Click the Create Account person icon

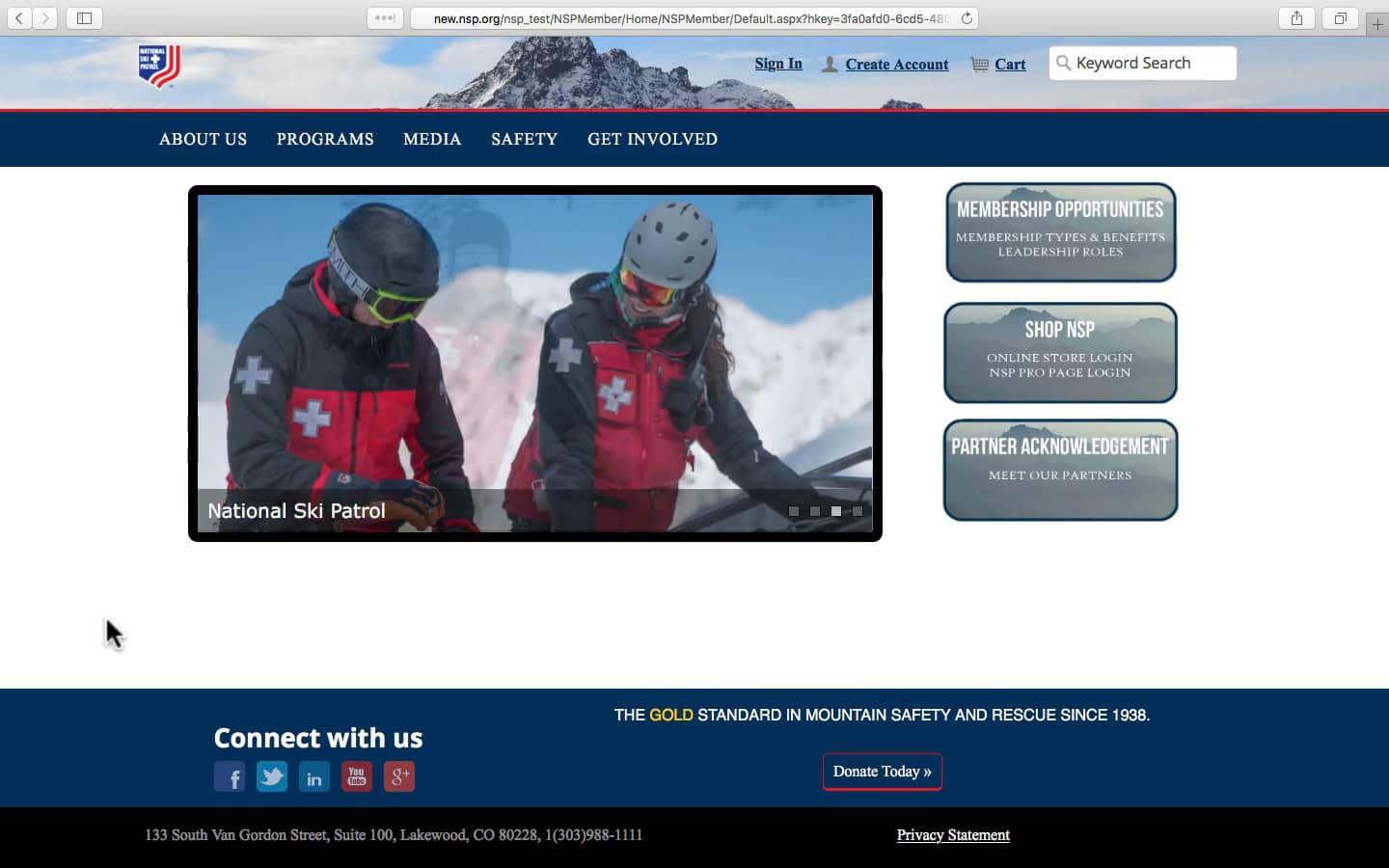point(830,64)
